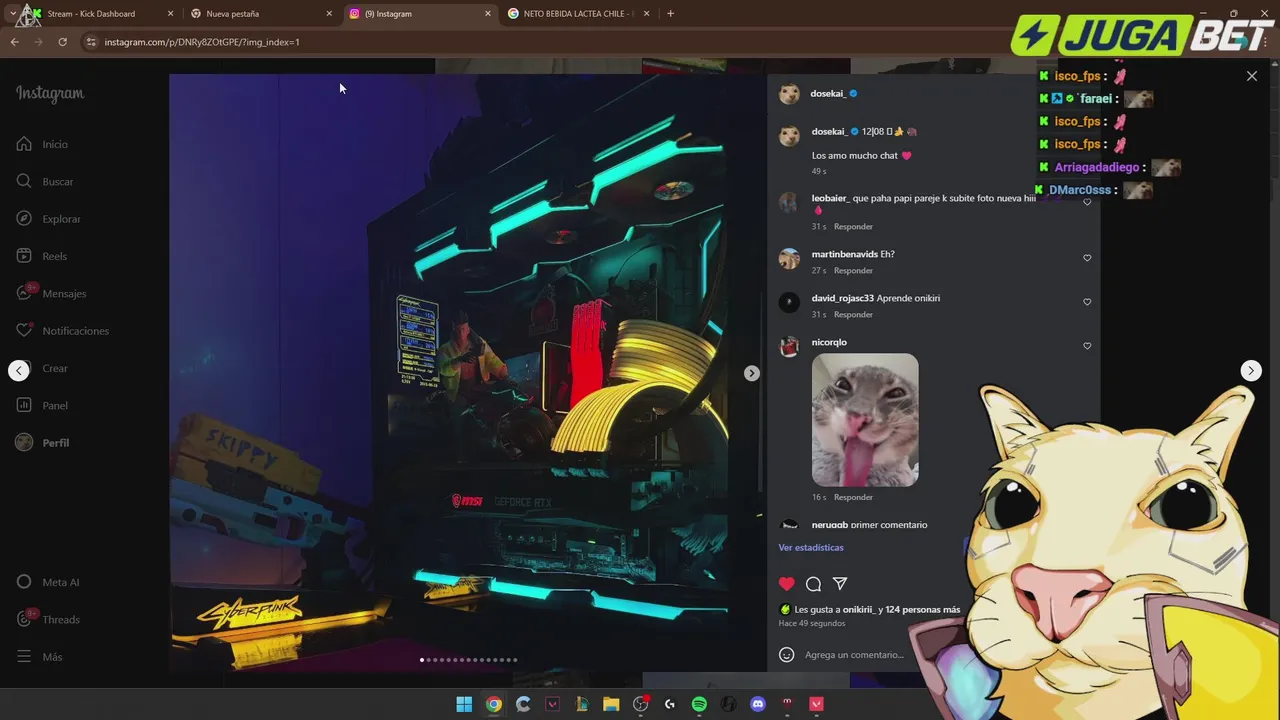The height and width of the screenshot is (720, 1280).
Task: Reply to martinbenavids' comment
Action: coord(853,270)
